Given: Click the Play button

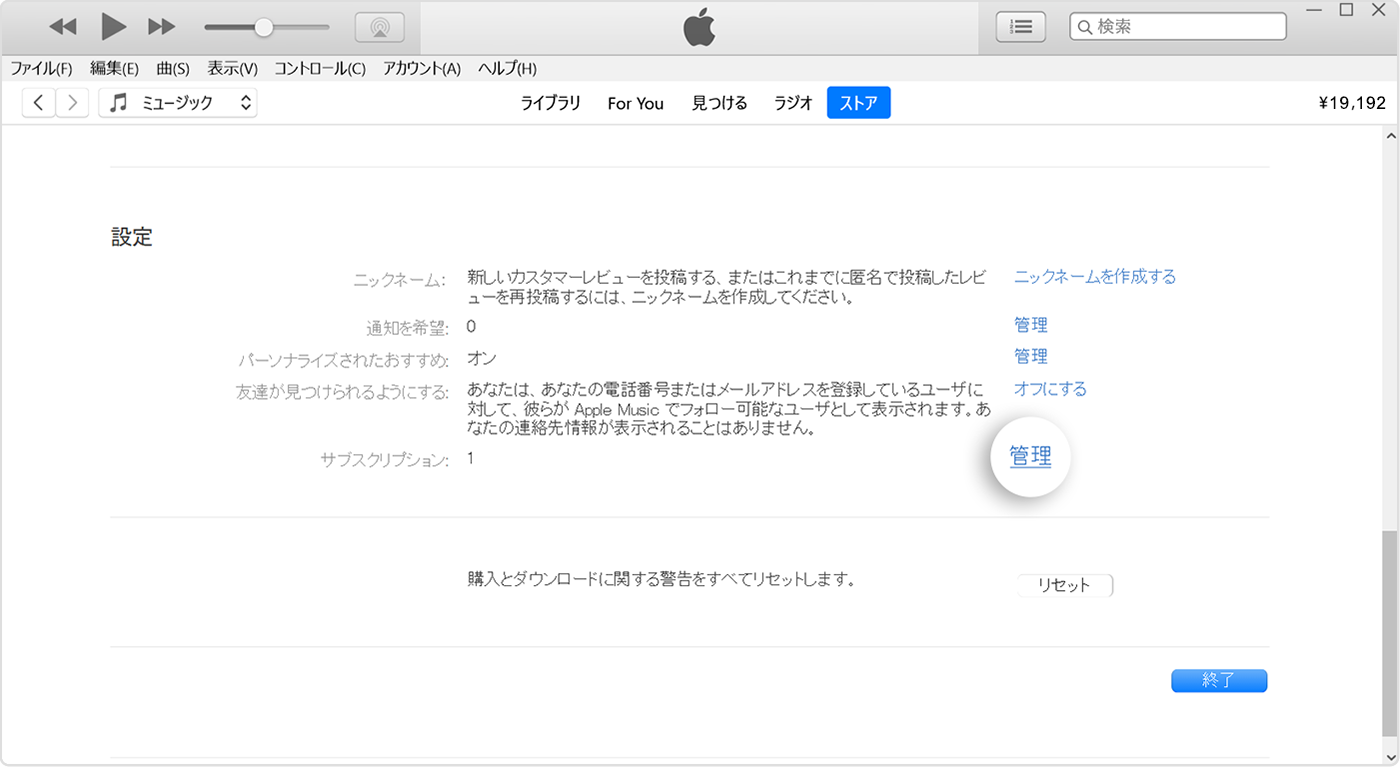Looking at the screenshot, I should 112,26.
